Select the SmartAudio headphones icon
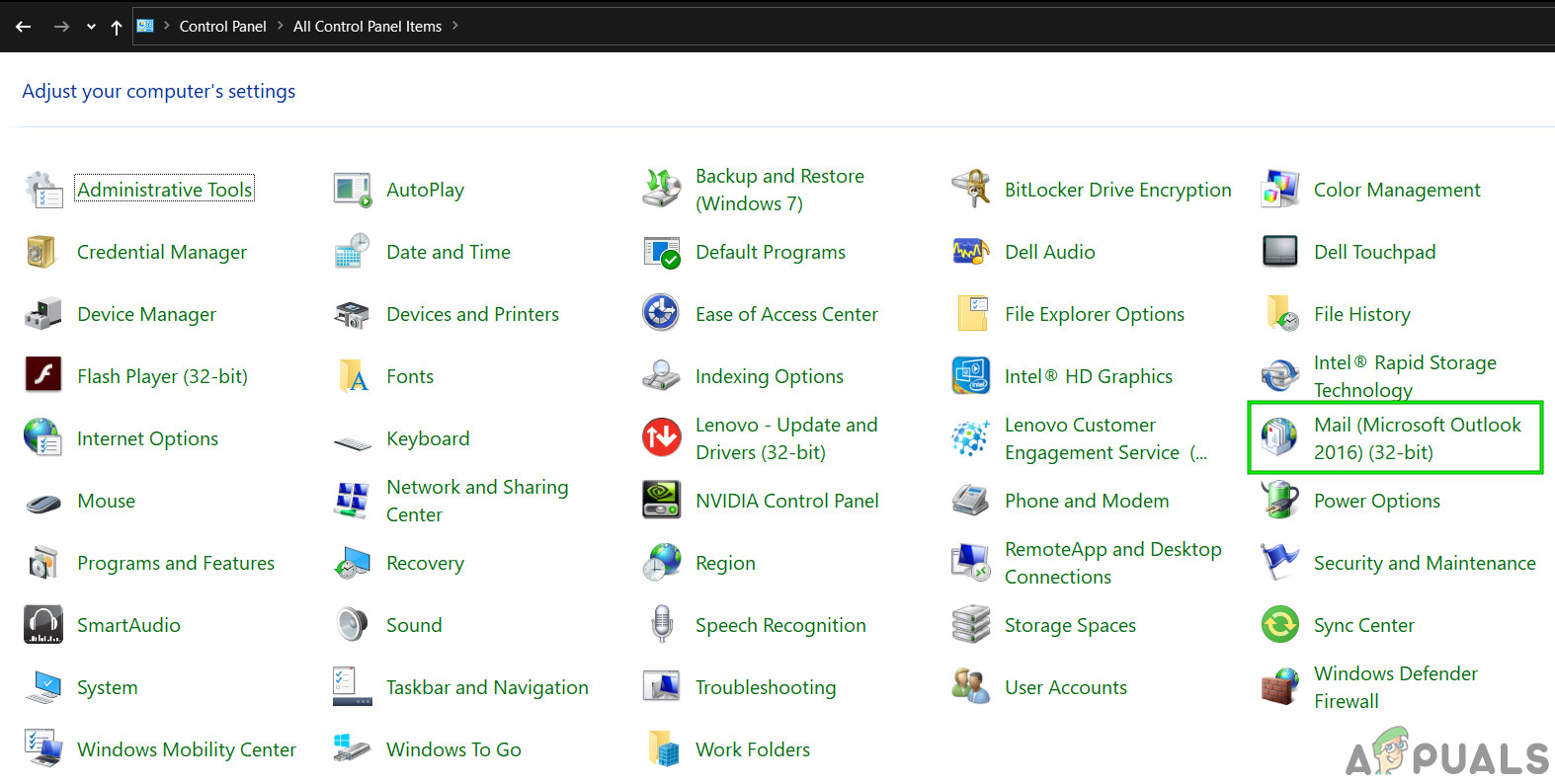This screenshot has height=784, width=1555. point(42,625)
